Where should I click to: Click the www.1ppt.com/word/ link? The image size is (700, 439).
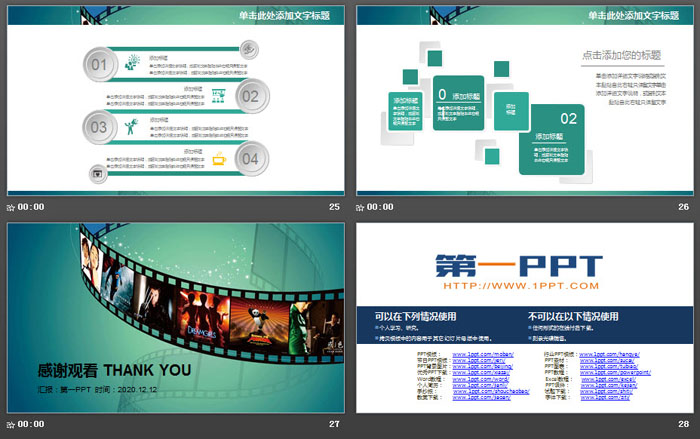click(x=481, y=379)
